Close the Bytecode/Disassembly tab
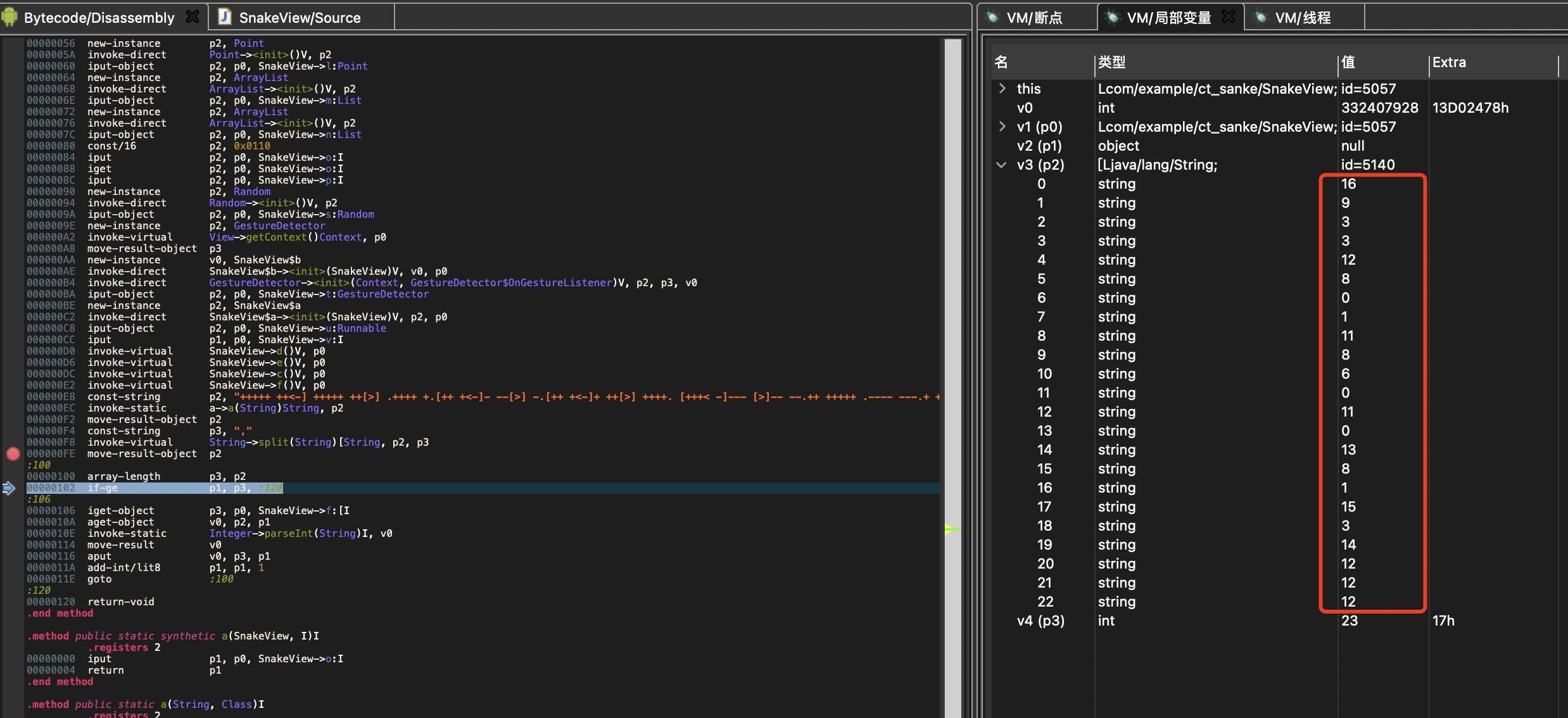The image size is (1568, 718). (x=193, y=17)
